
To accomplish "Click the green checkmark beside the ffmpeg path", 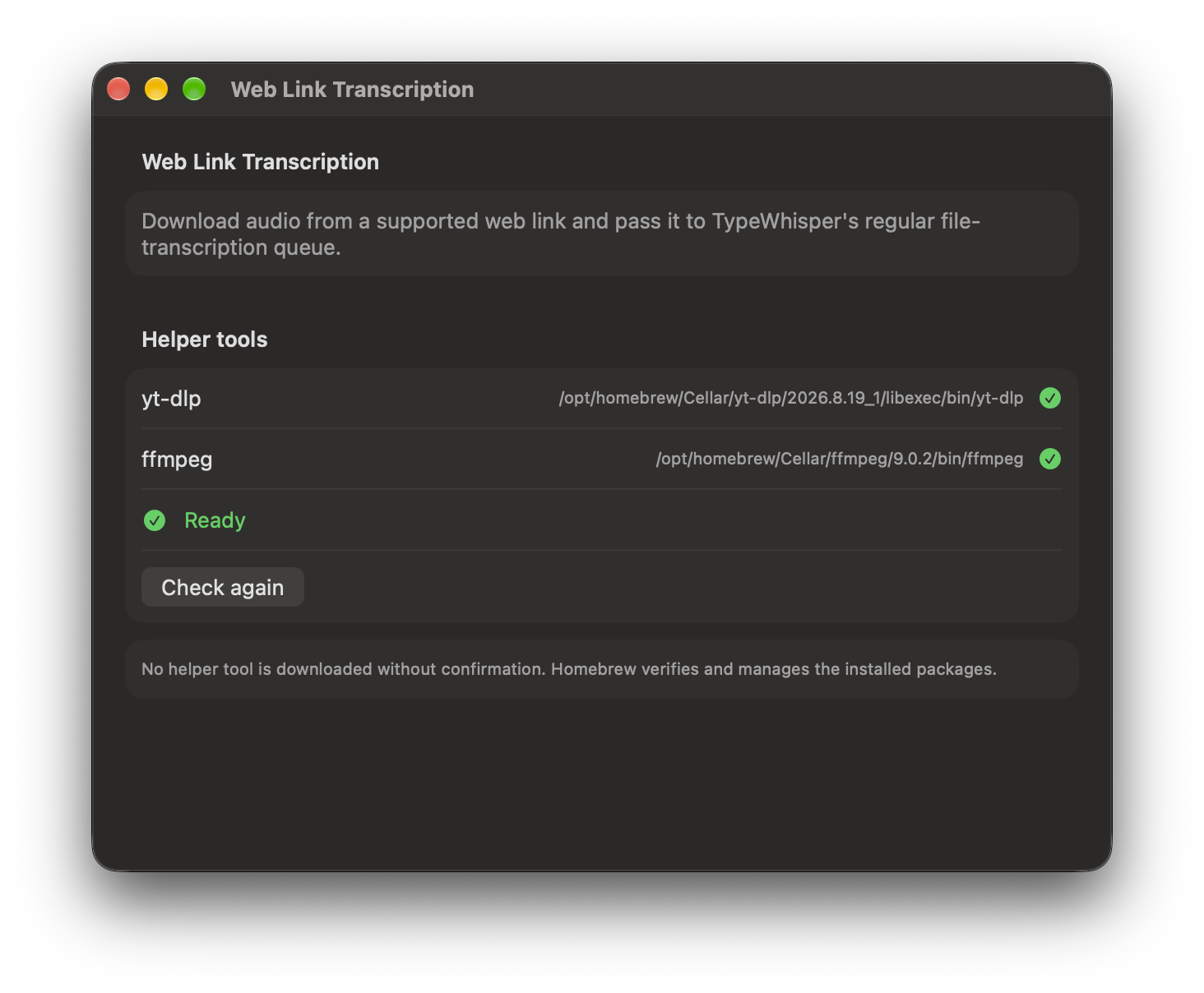I will (1050, 459).
